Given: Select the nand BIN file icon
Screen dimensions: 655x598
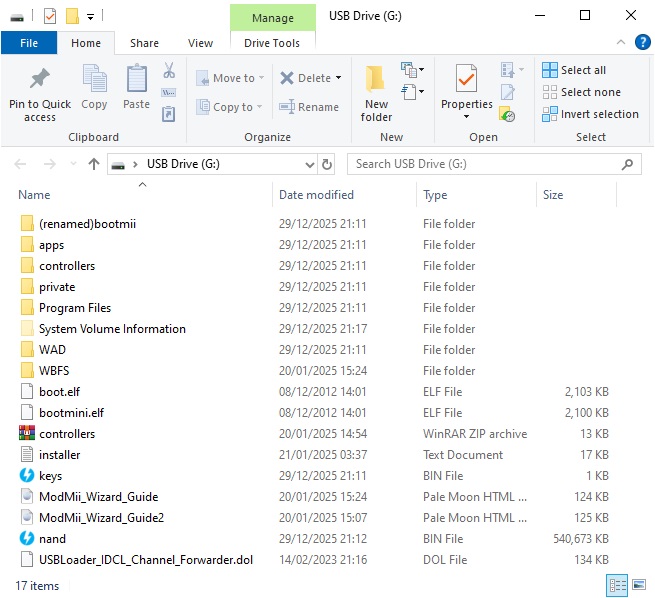Looking at the screenshot, I should point(27,538).
